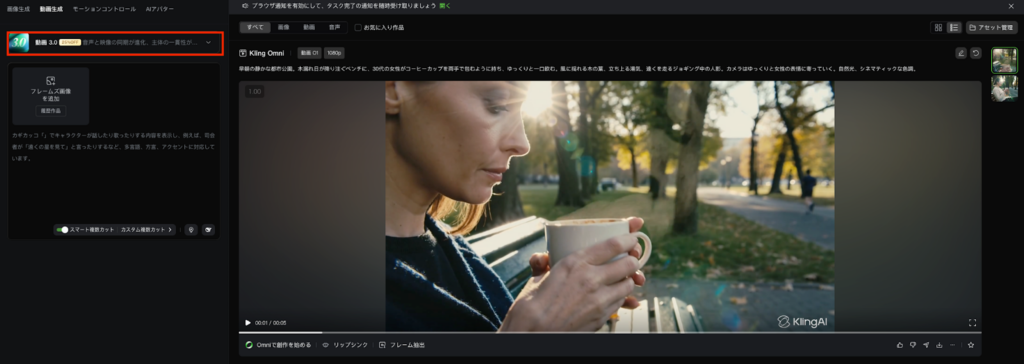The width and height of the screenshot is (1024, 364).
Task: Click the 00:01 / 00:05 time display
Action: [x=270, y=323]
